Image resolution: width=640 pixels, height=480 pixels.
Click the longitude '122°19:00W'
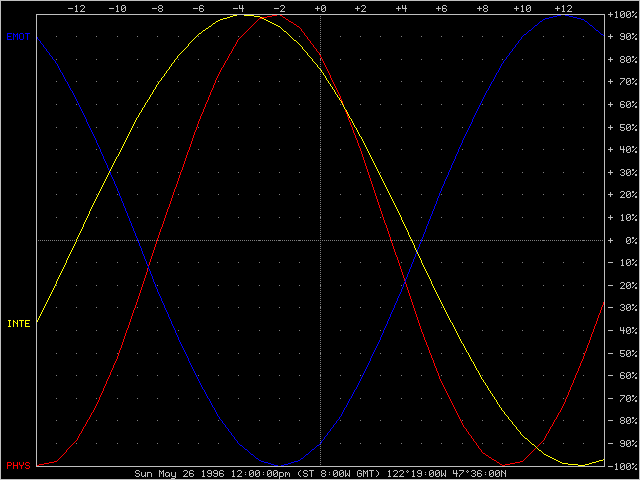[x=416, y=474]
